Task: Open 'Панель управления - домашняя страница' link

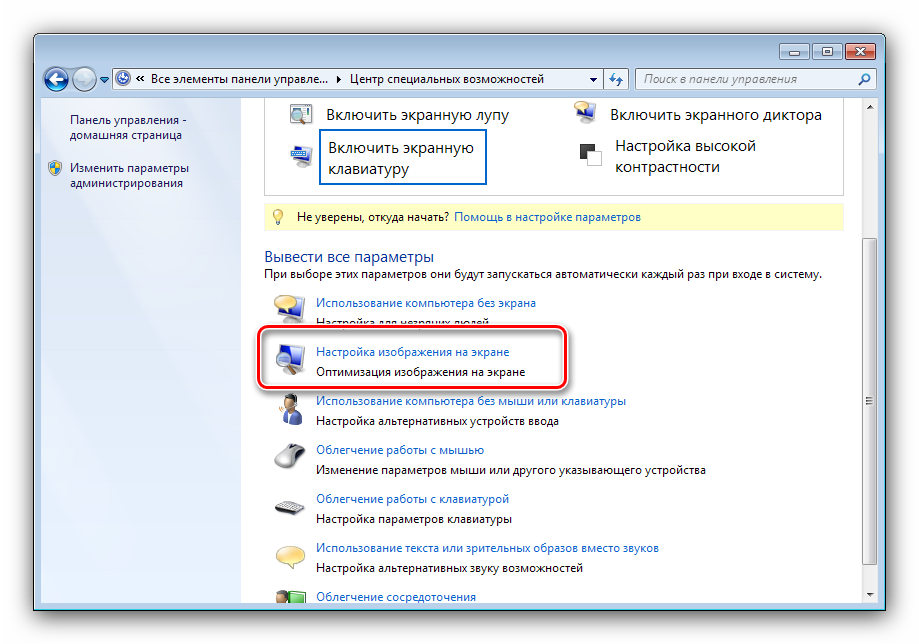Action: click(128, 127)
